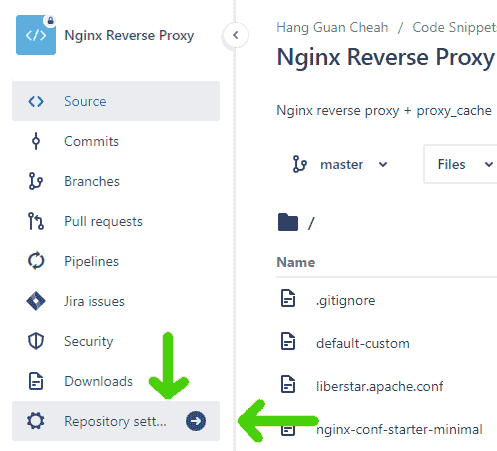This screenshot has height=451, width=497.
Task: Click the chevron next to master
Action: [x=383, y=164]
